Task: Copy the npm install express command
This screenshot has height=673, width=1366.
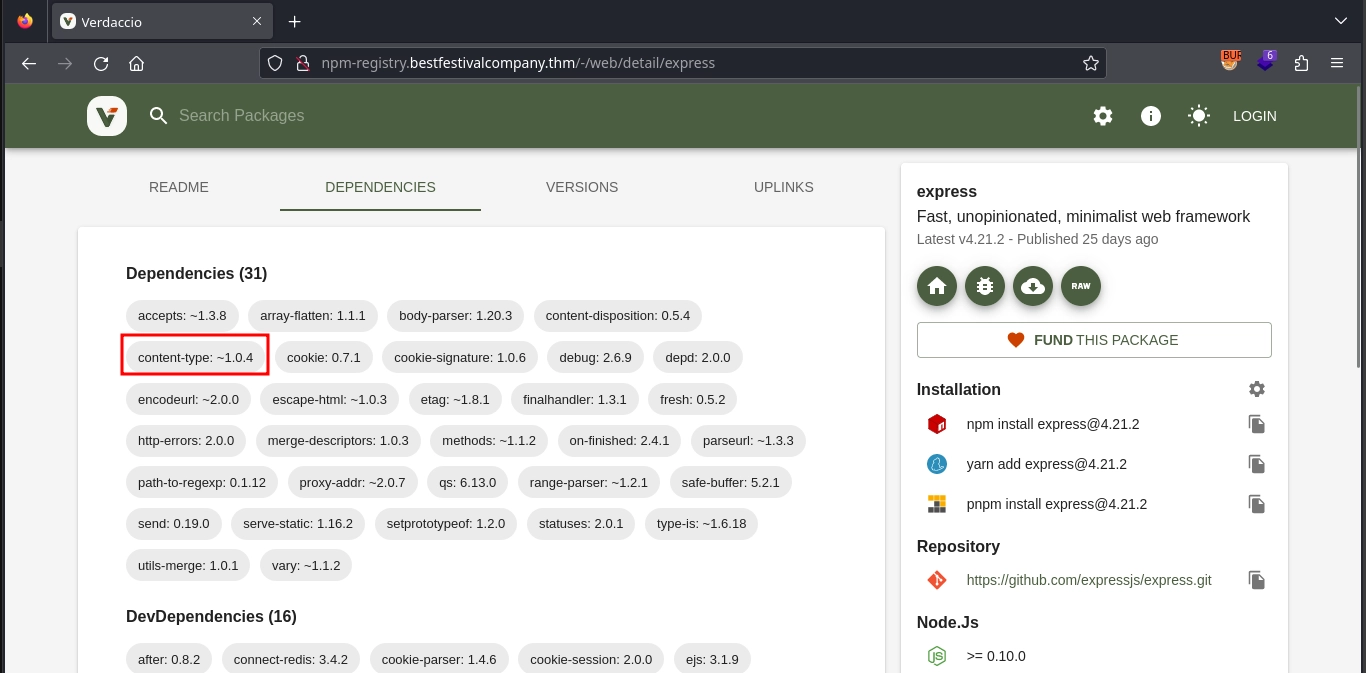Action: point(1257,424)
